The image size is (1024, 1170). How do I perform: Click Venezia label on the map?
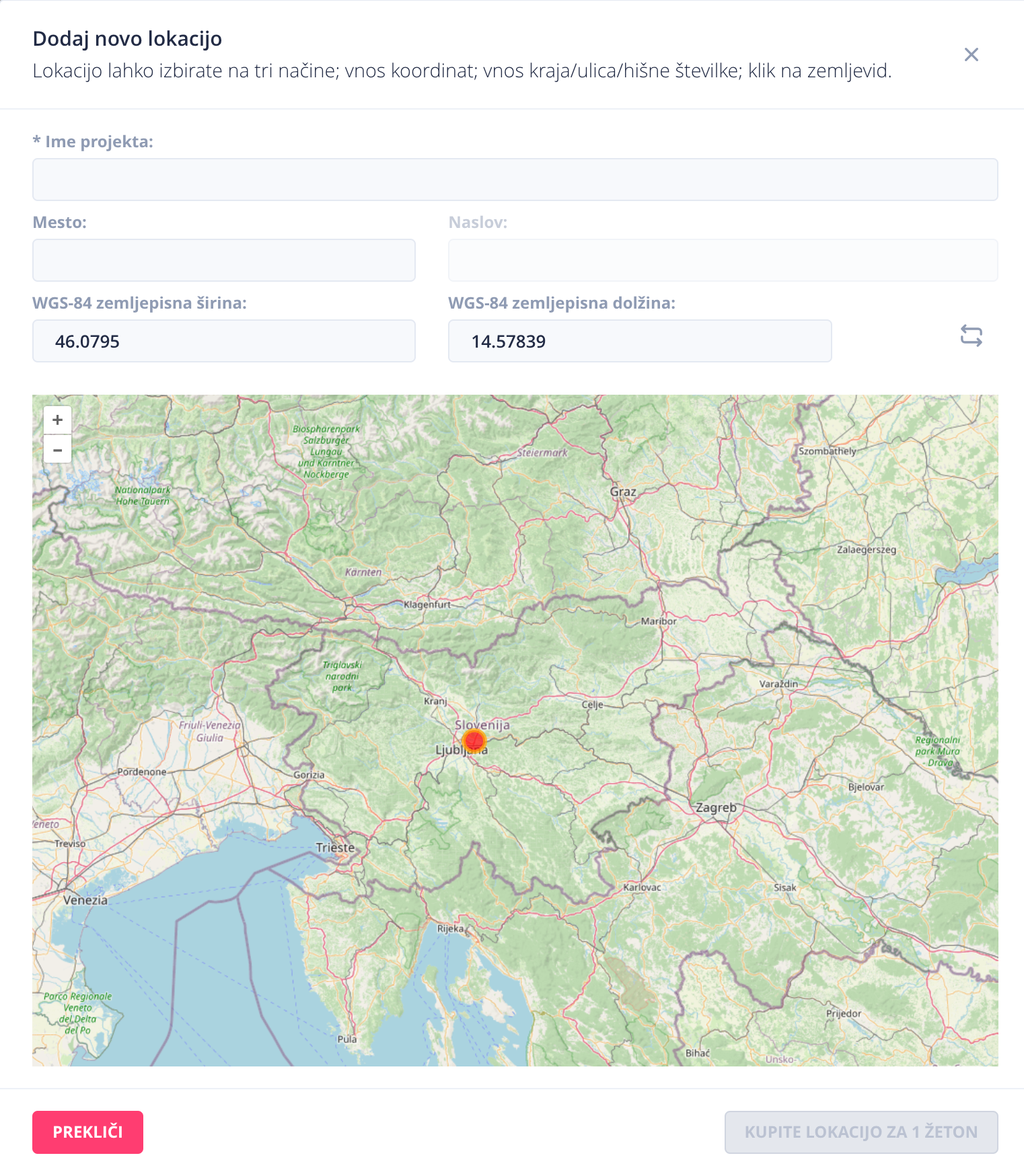click(83, 900)
